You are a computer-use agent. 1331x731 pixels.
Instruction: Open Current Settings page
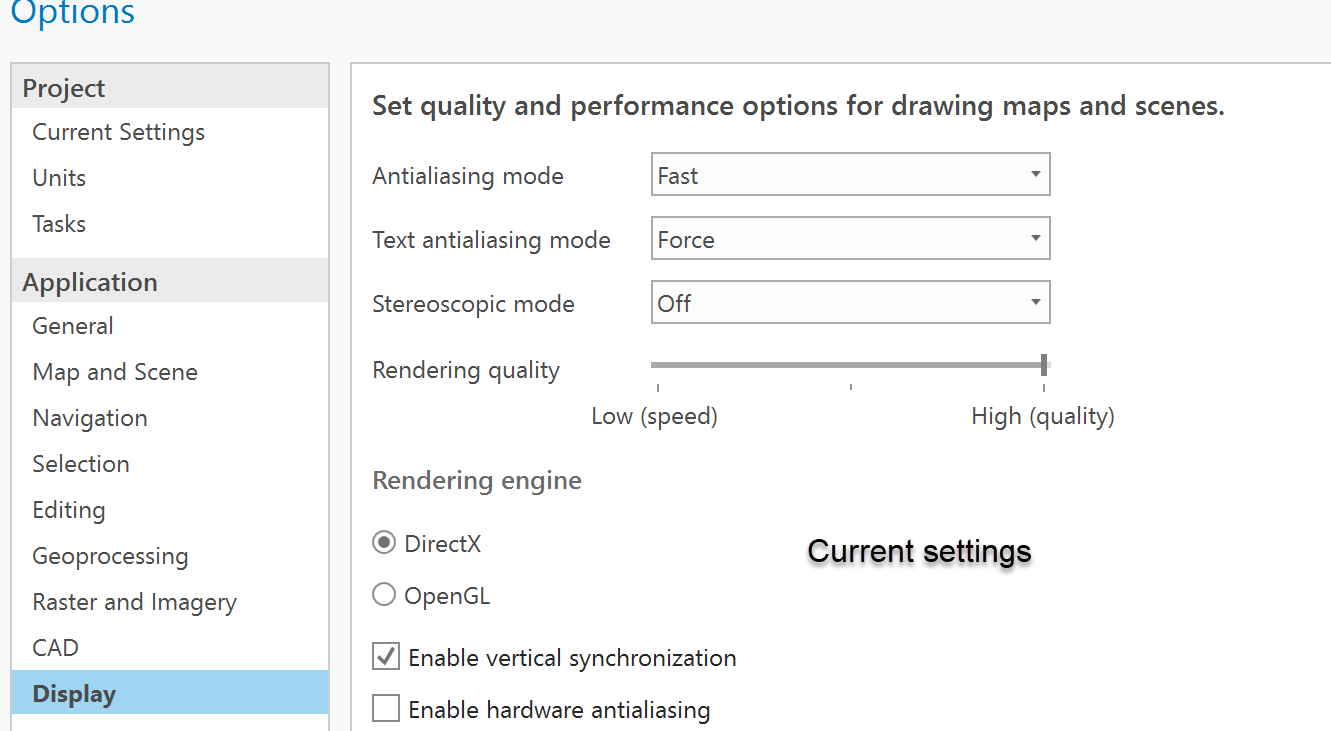(x=118, y=132)
